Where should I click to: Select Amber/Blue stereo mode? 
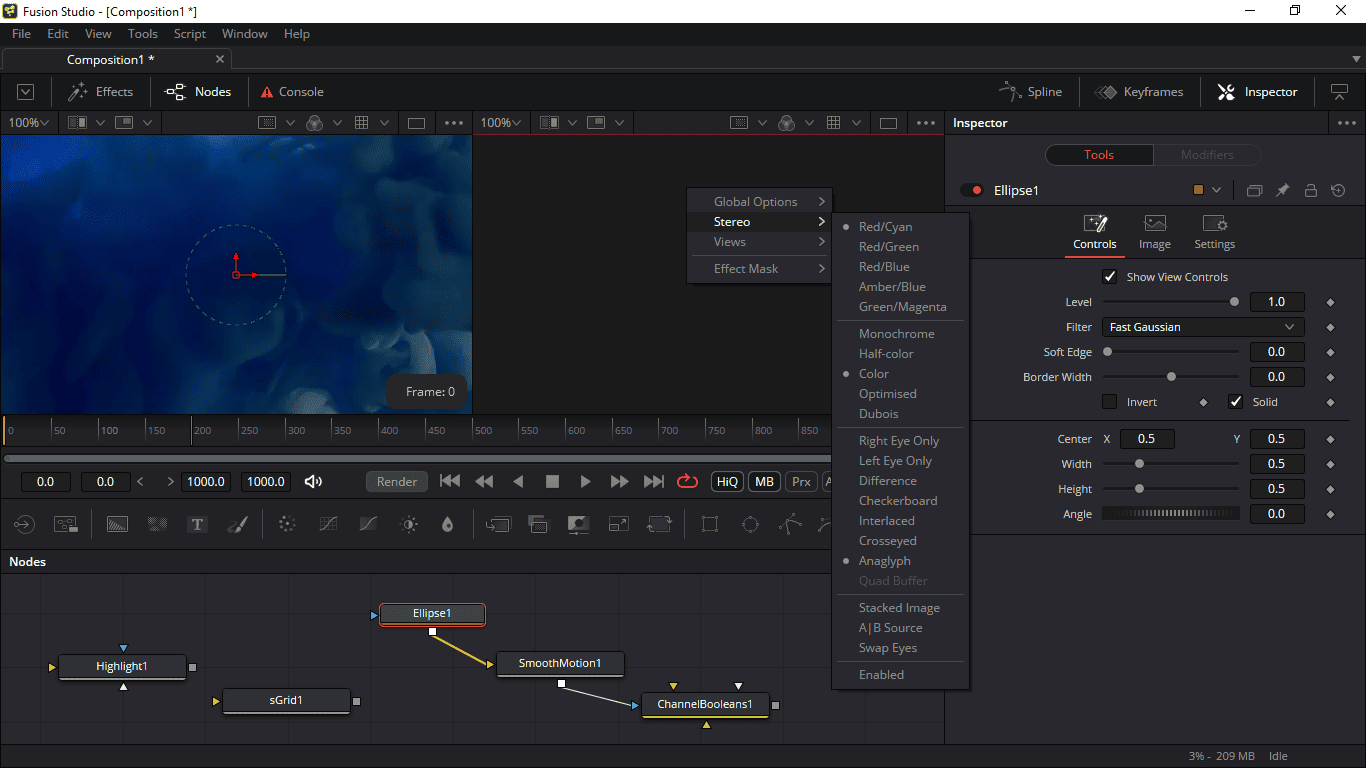[x=892, y=287]
